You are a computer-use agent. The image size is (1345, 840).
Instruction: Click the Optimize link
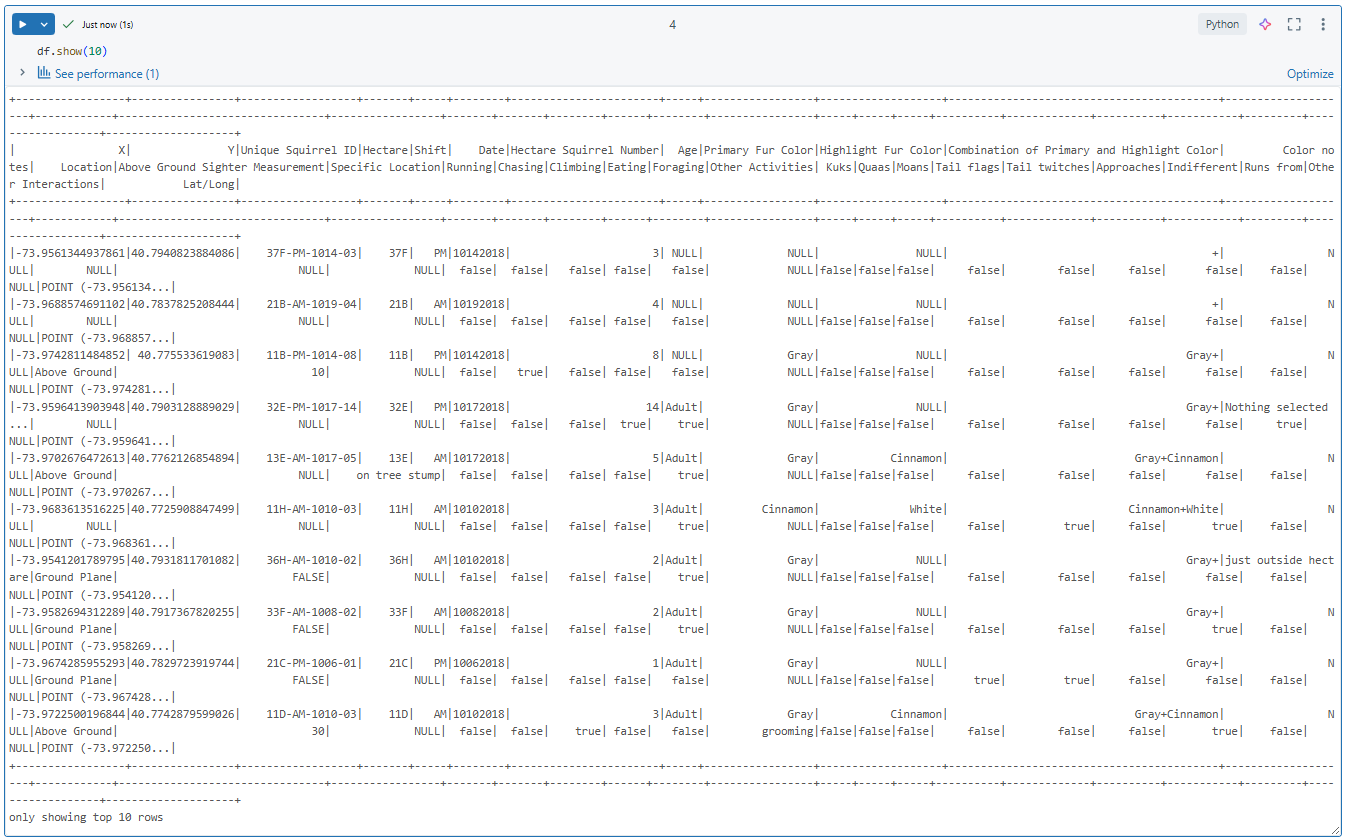1310,73
